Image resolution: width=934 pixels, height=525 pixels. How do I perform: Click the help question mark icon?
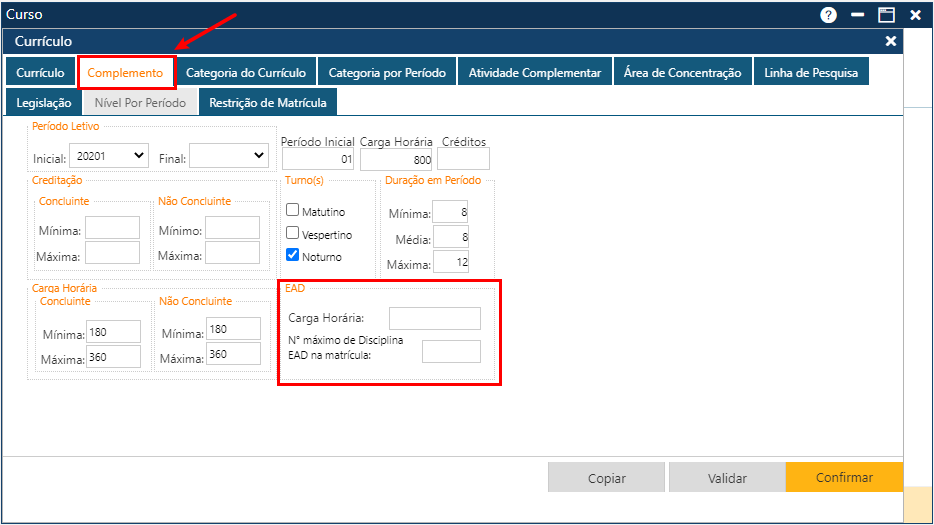click(828, 15)
